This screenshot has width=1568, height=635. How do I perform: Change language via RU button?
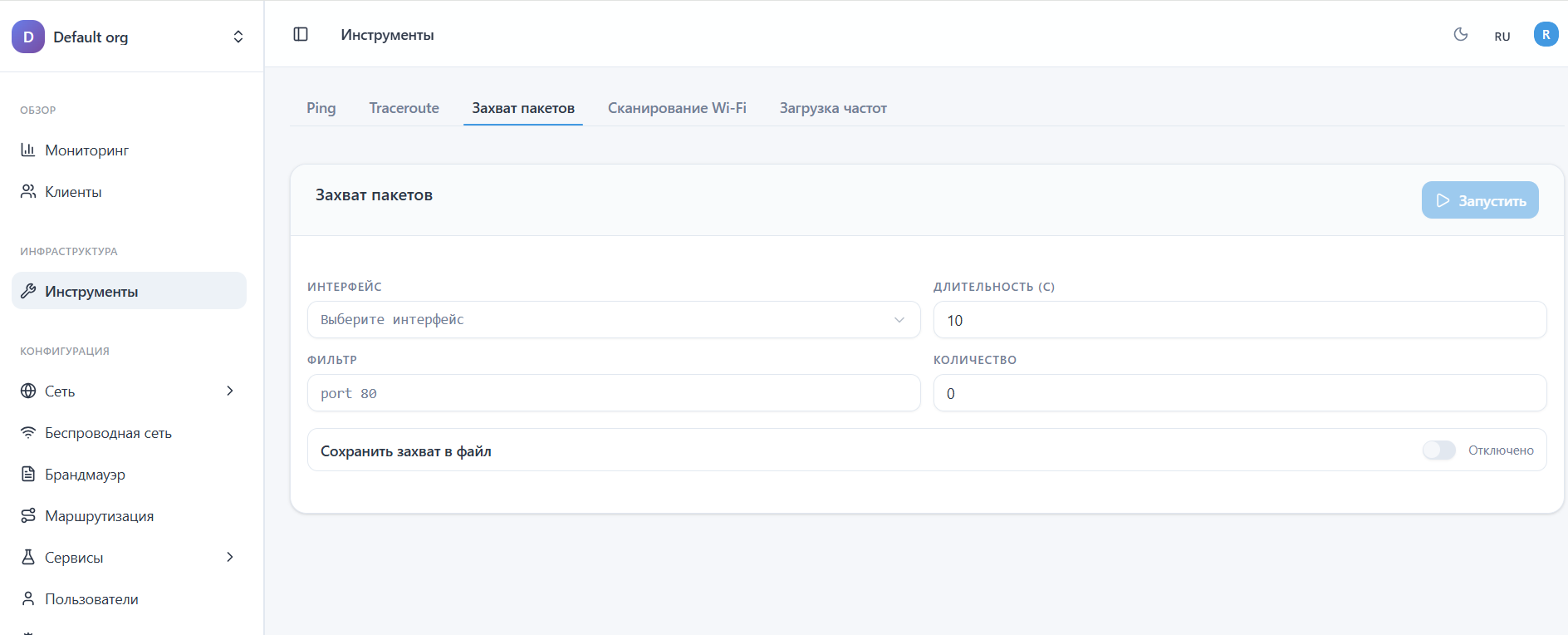[1502, 37]
